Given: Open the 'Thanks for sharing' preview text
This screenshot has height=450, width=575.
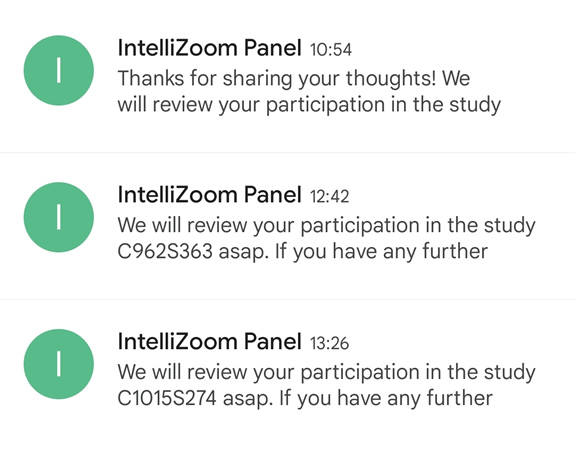Looking at the screenshot, I should (309, 91).
